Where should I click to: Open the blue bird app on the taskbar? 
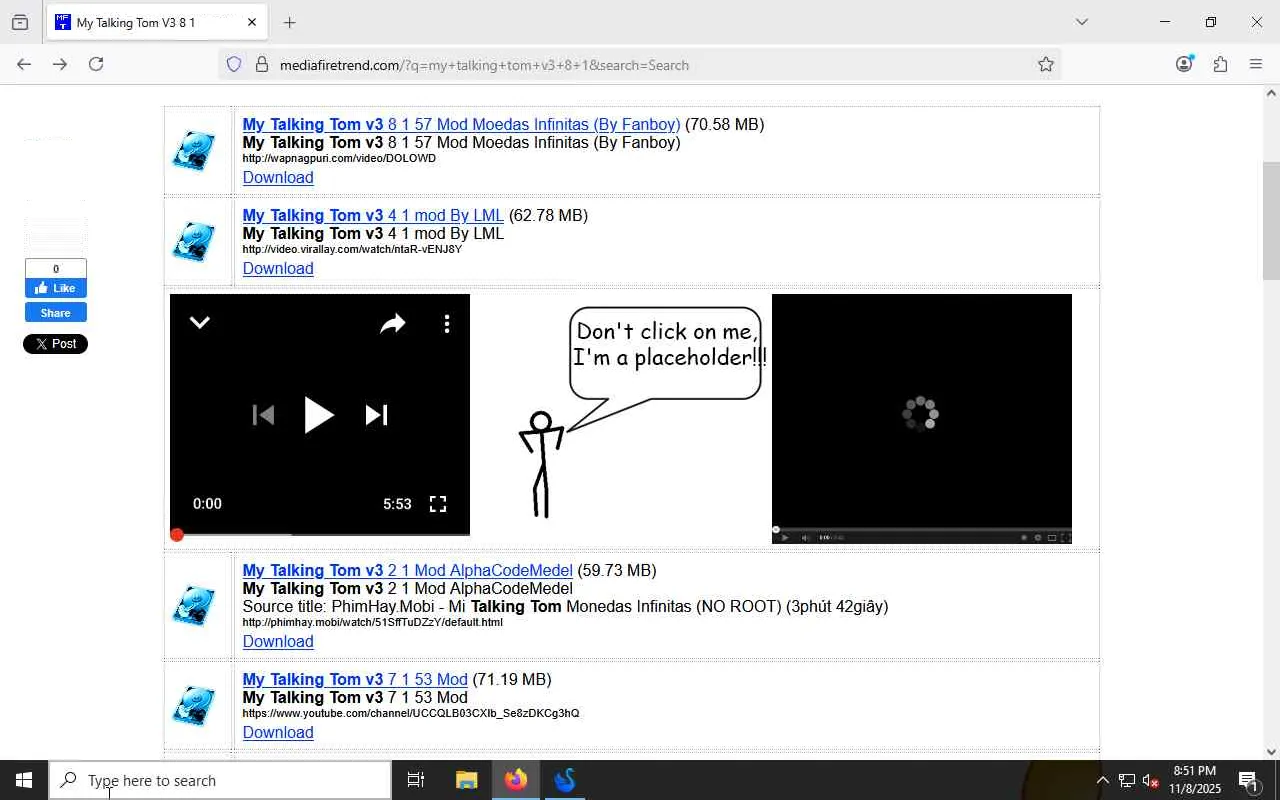click(x=565, y=780)
